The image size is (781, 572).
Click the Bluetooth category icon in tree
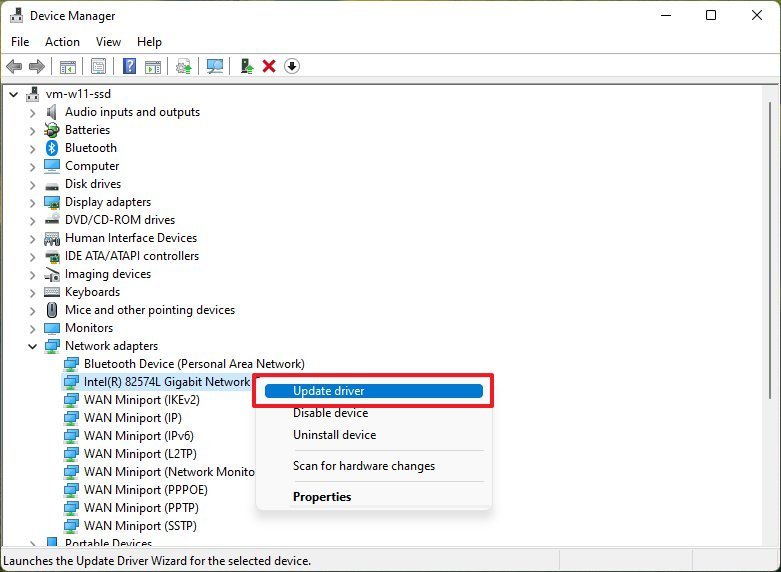pos(52,148)
